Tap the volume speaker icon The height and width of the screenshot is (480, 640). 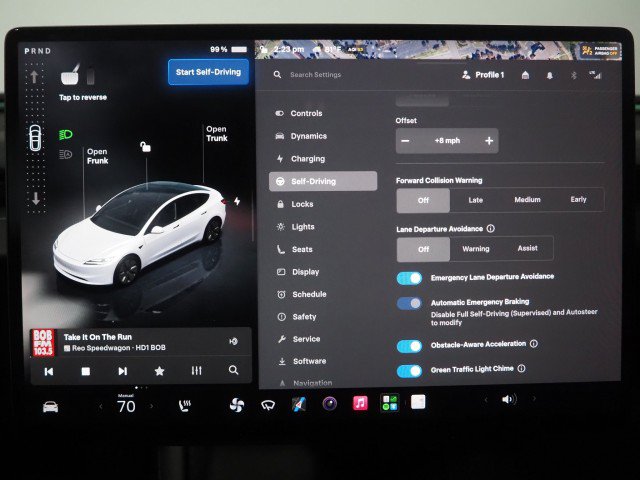point(509,399)
